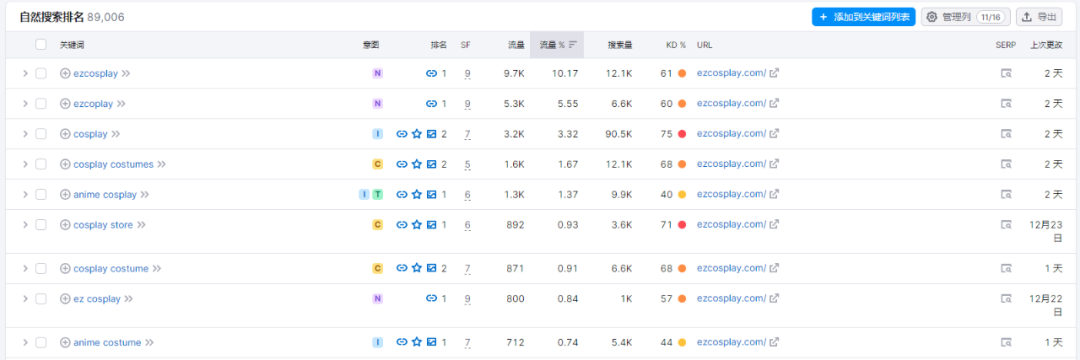This screenshot has height=360, width=1080.
Task: Expand the cosplay costume row details
Action: (25, 268)
